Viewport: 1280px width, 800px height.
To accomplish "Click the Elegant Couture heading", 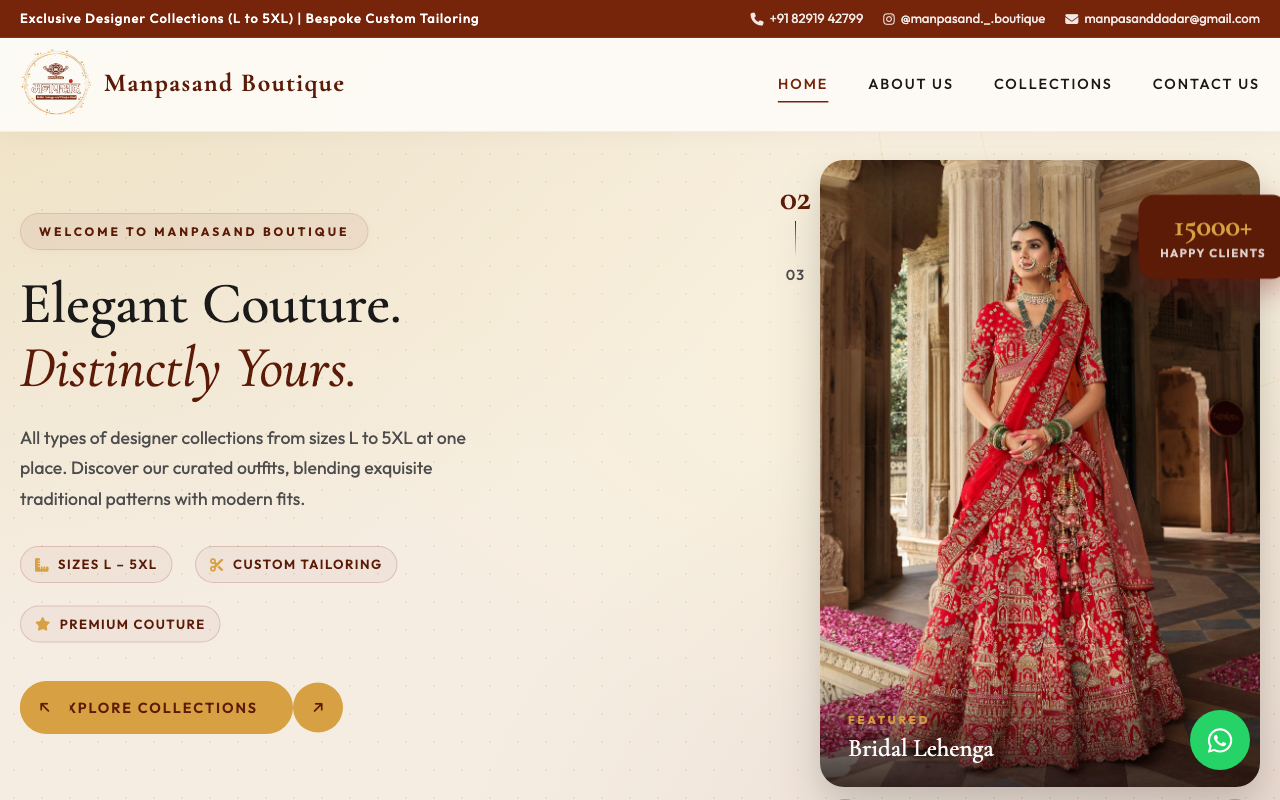I will tap(211, 304).
